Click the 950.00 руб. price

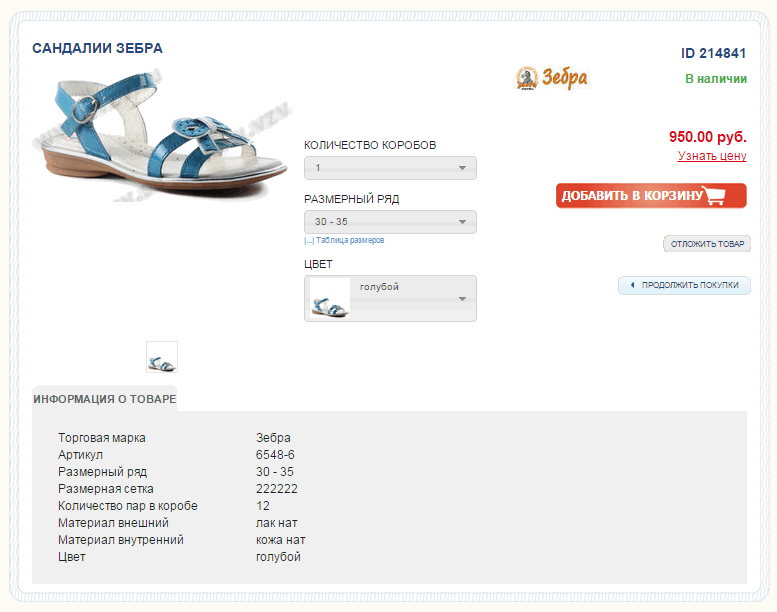pyautogui.click(x=707, y=137)
